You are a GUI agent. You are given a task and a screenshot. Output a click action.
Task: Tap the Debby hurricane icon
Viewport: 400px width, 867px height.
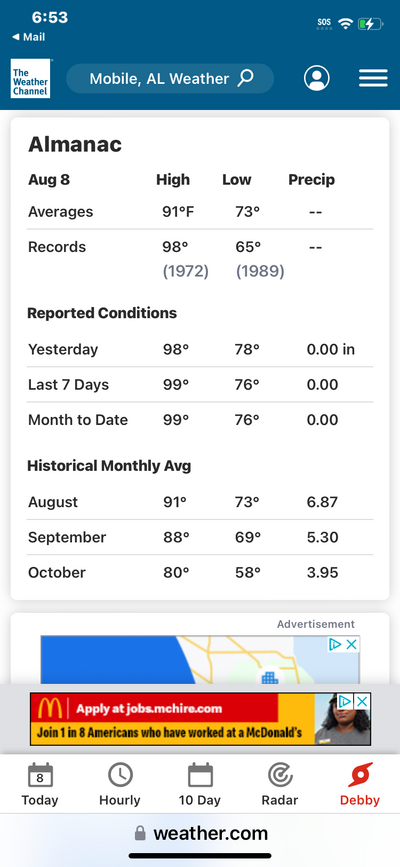coord(360,775)
